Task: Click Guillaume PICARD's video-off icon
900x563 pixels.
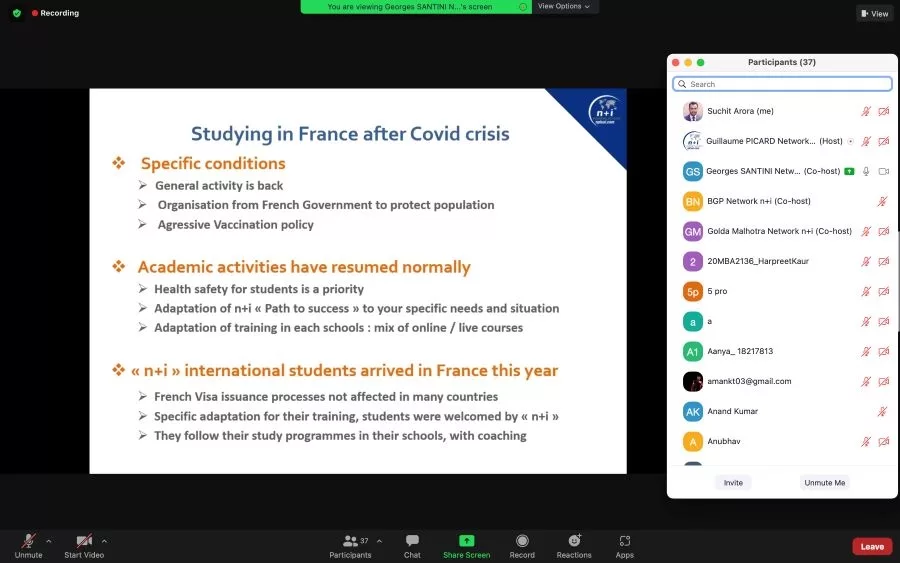Action: click(883, 141)
